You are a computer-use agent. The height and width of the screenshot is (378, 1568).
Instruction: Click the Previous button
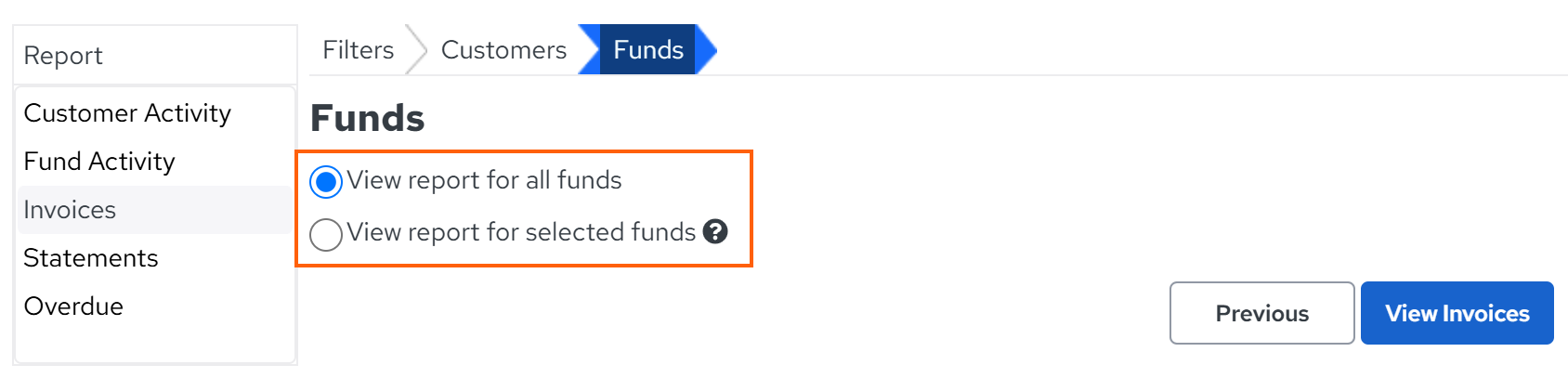[x=1261, y=313]
